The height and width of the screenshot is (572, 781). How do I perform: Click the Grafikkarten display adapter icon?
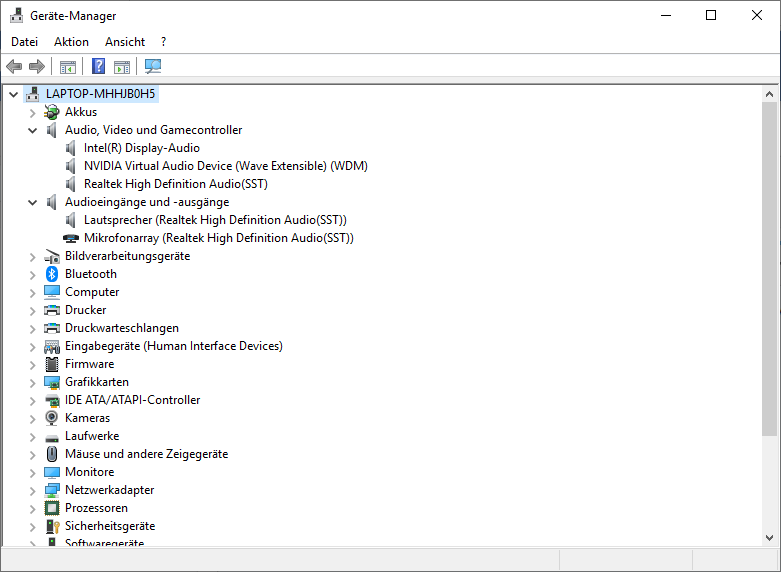coord(52,382)
